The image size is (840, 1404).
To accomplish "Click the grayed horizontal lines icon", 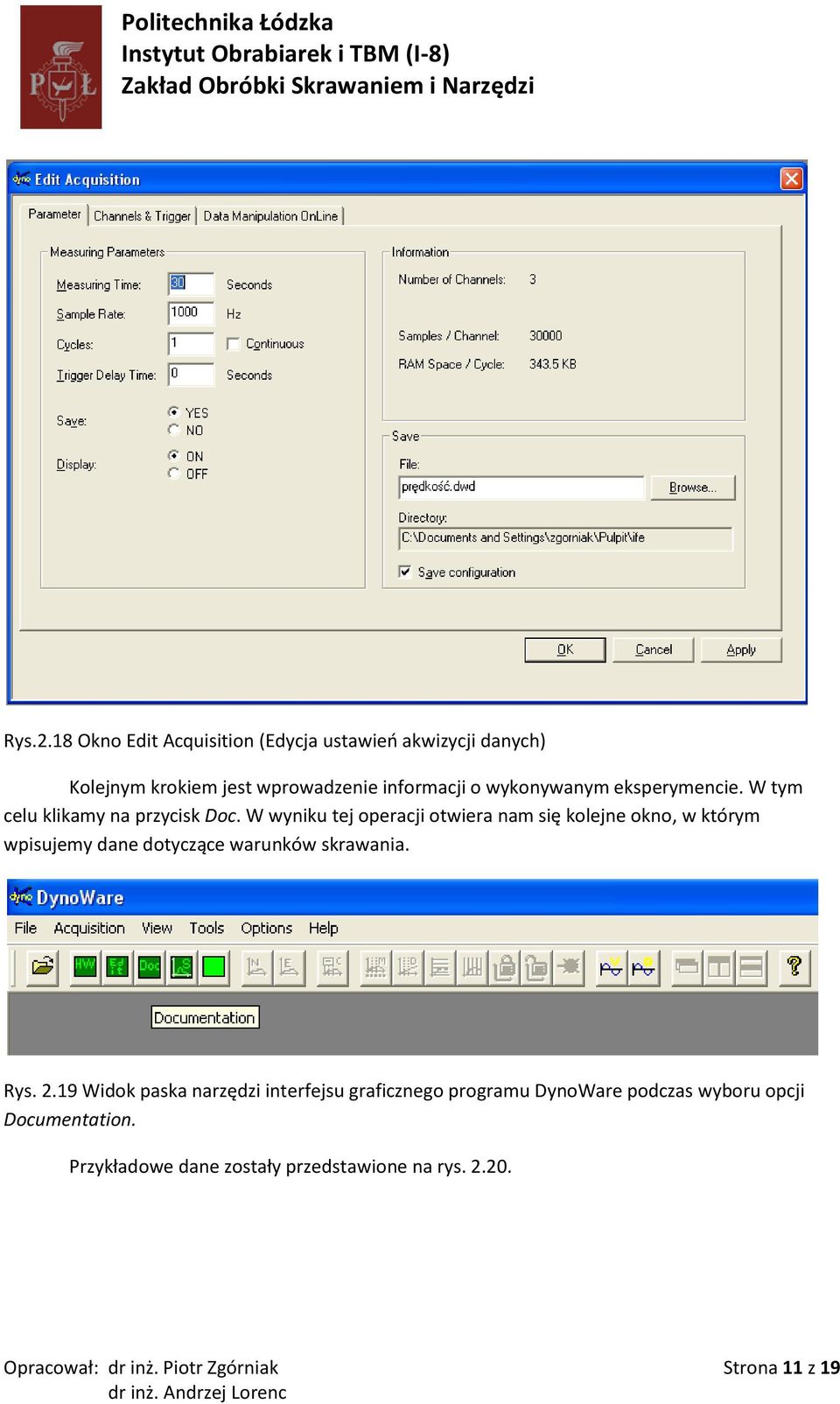I will (440, 966).
